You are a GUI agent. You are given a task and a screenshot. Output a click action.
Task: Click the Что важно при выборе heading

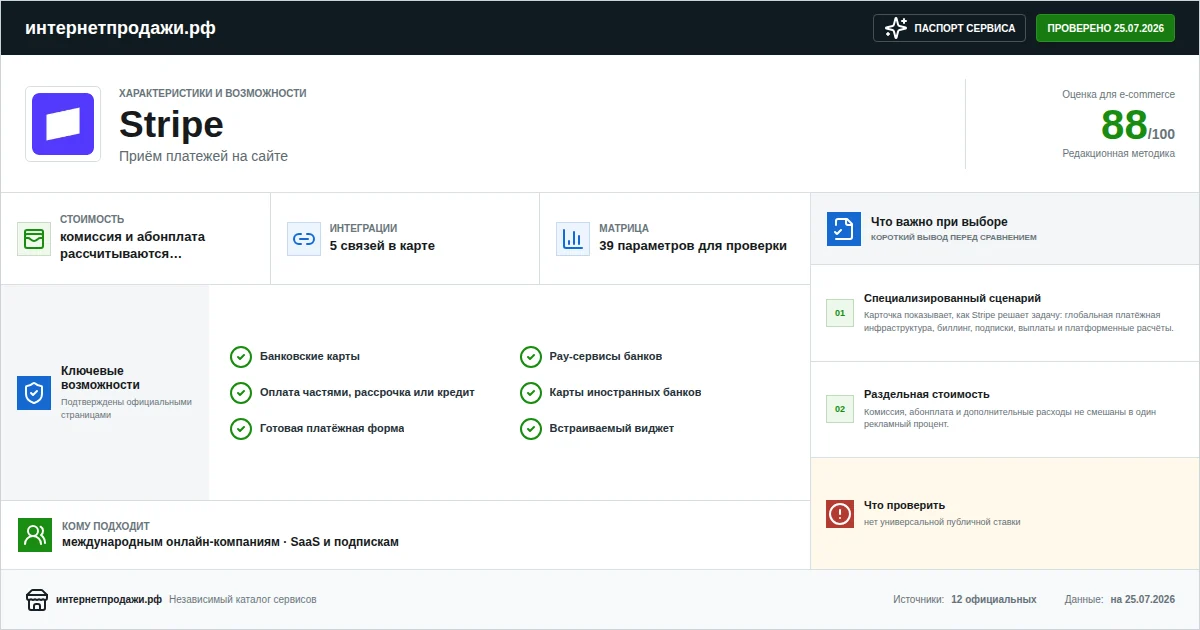coord(939,222)
